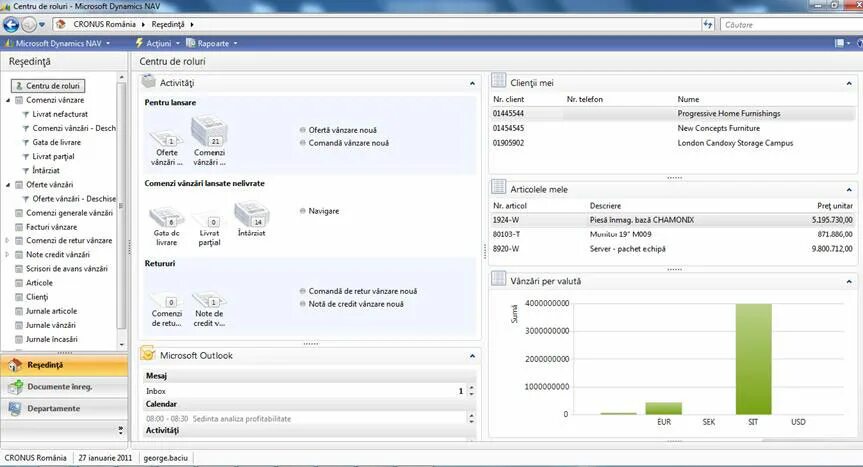The height and width of the screenshot is (467, 863).
Task: Open the Gata de livrare cue stack
Action: [166, 218]
